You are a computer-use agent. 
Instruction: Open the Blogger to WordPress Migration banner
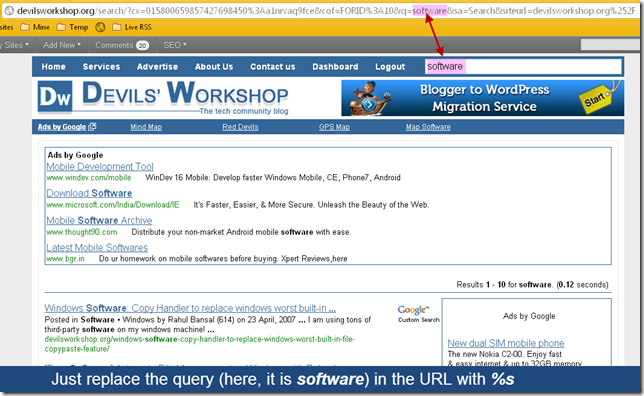[x=483, y=98]
